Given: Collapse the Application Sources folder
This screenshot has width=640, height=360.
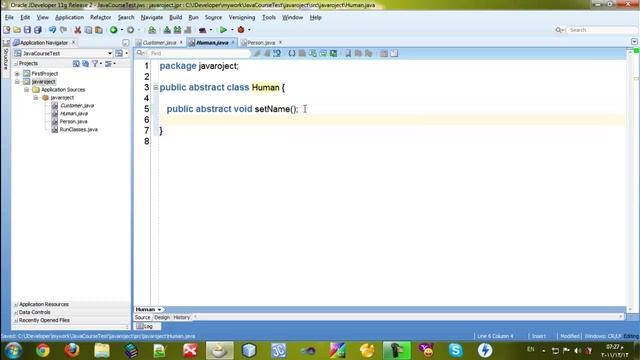Looking at the screenshot, I should [27, 90].
